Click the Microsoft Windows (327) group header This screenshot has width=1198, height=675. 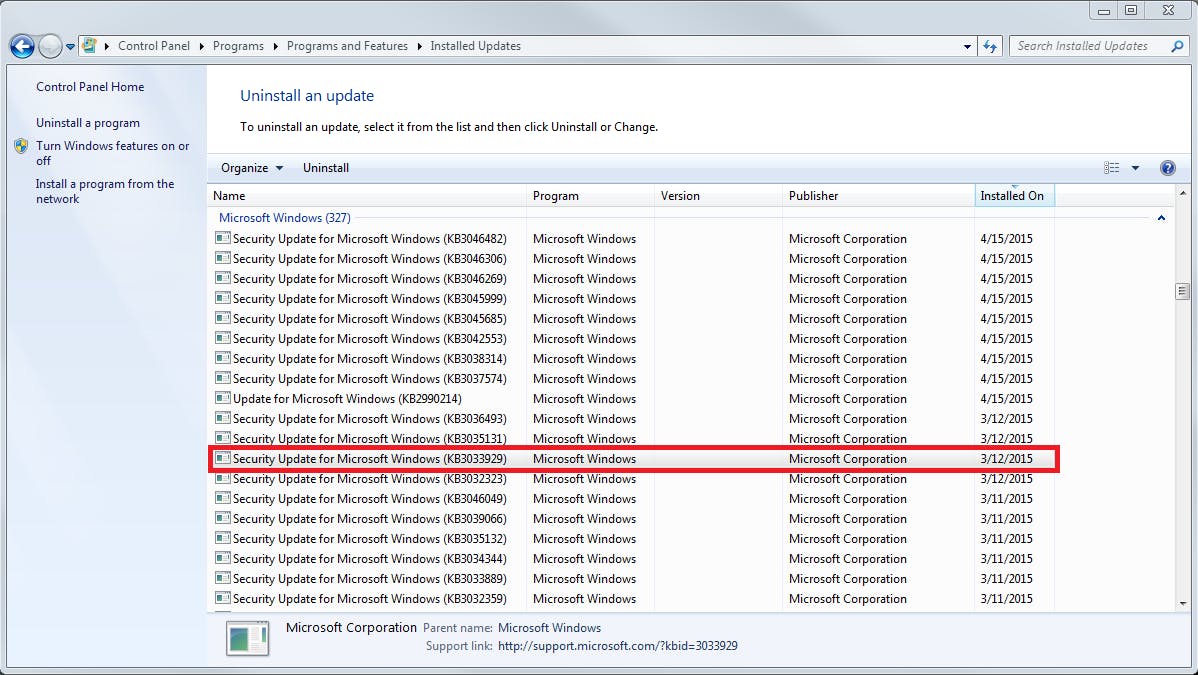[x=285, y=218]
